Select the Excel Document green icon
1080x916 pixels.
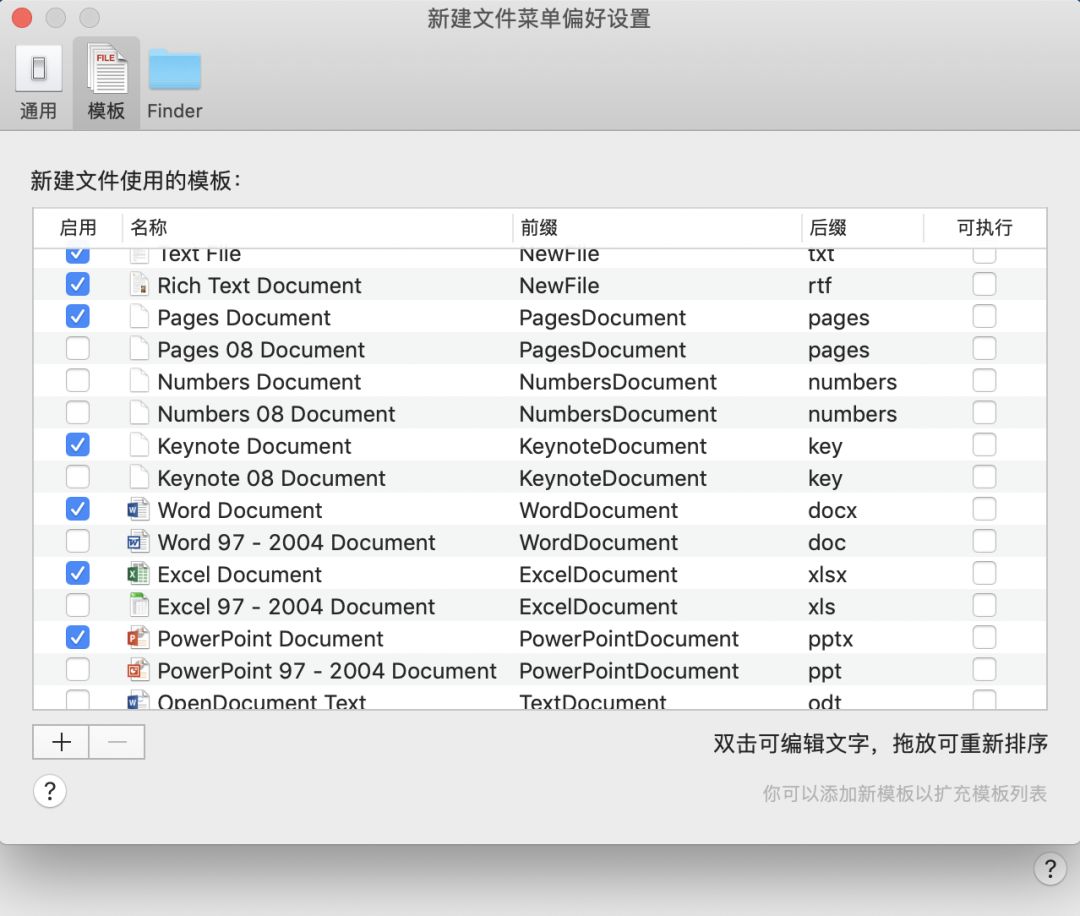tap(140, 574)
